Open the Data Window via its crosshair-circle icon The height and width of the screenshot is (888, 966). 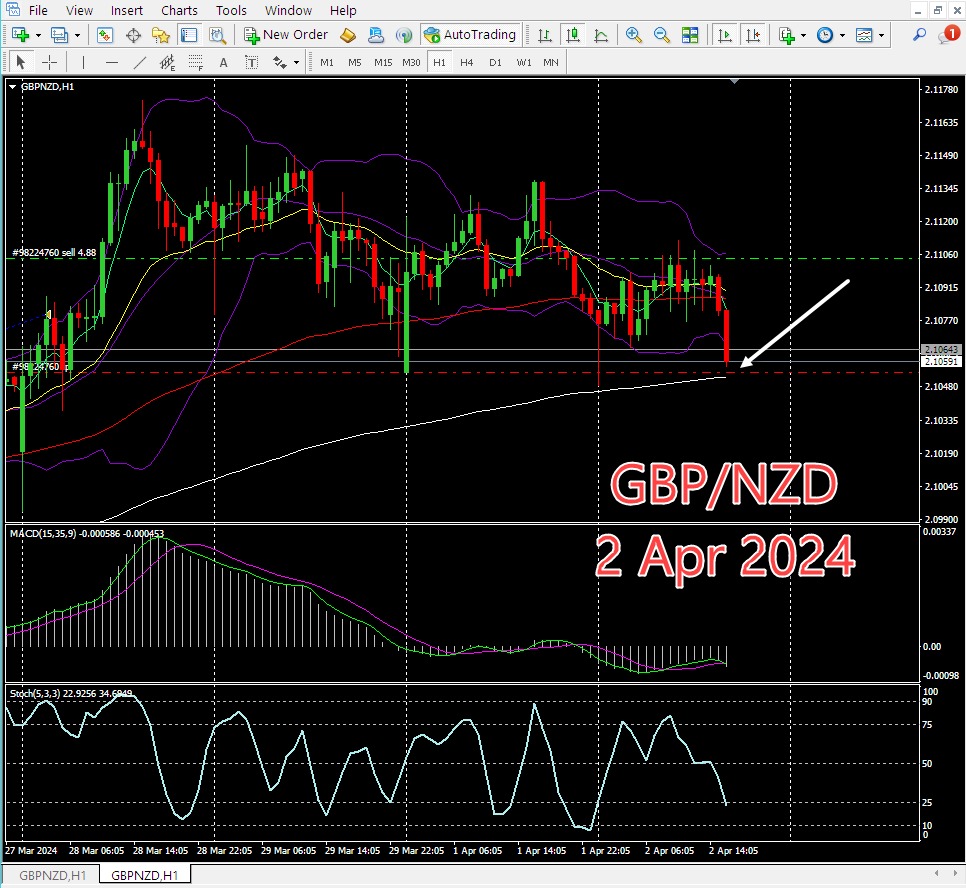point(133,35)
